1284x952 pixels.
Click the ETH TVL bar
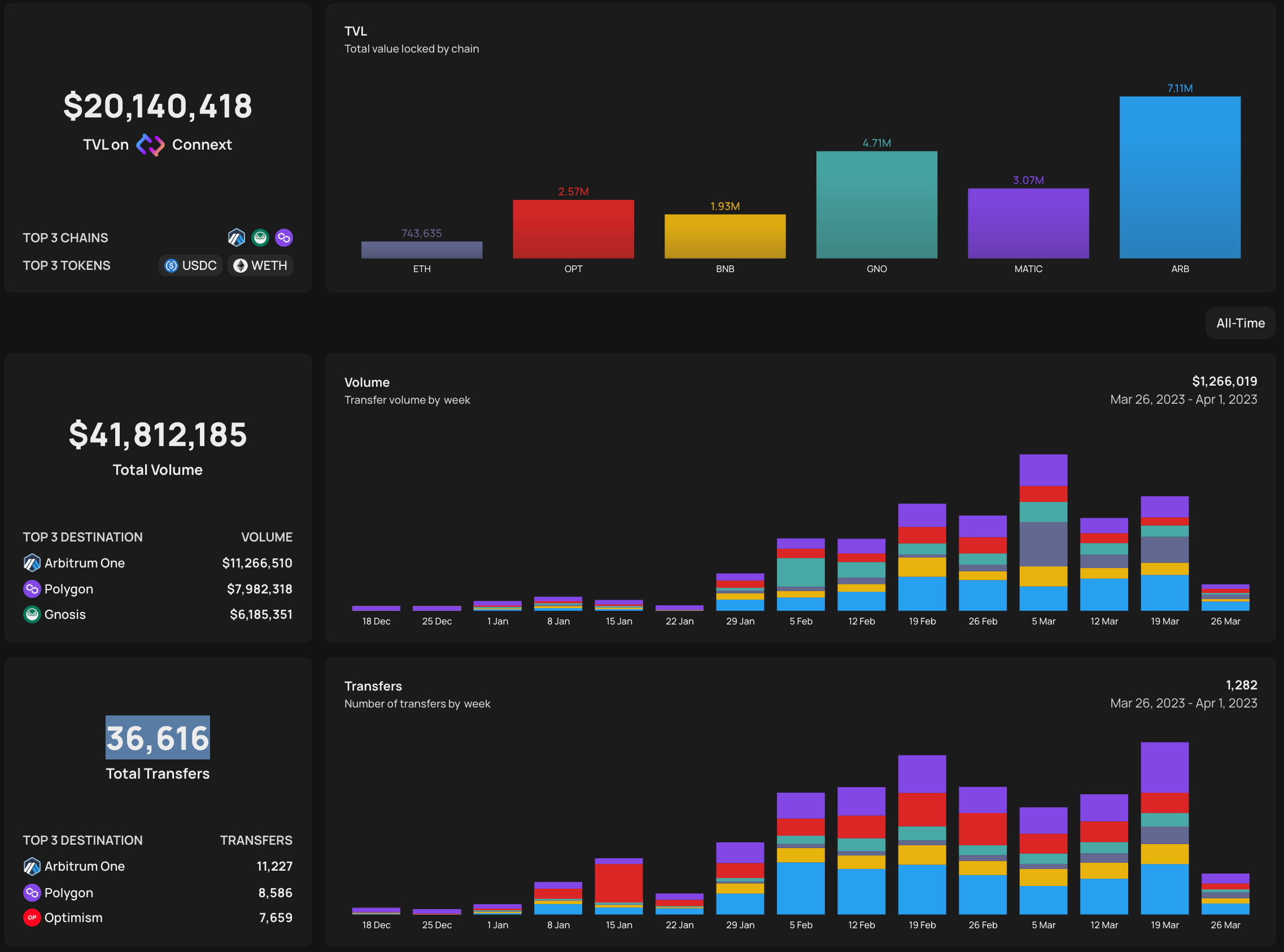[x=421, y=250]
